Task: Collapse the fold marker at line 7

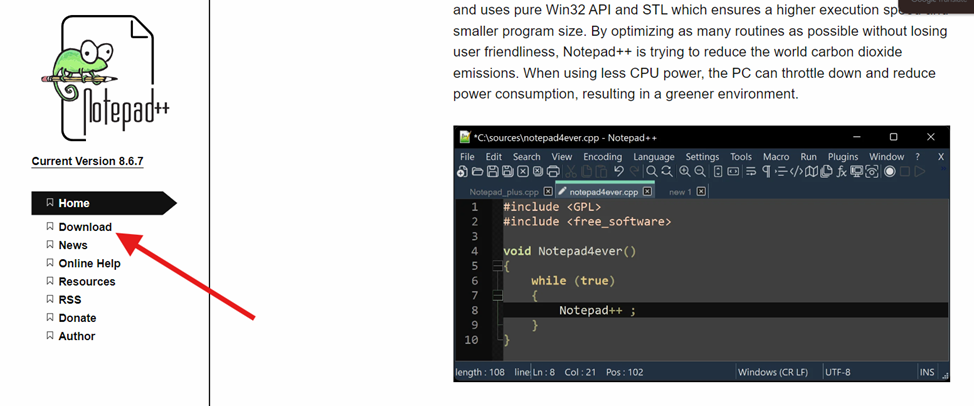Action: 497,295
